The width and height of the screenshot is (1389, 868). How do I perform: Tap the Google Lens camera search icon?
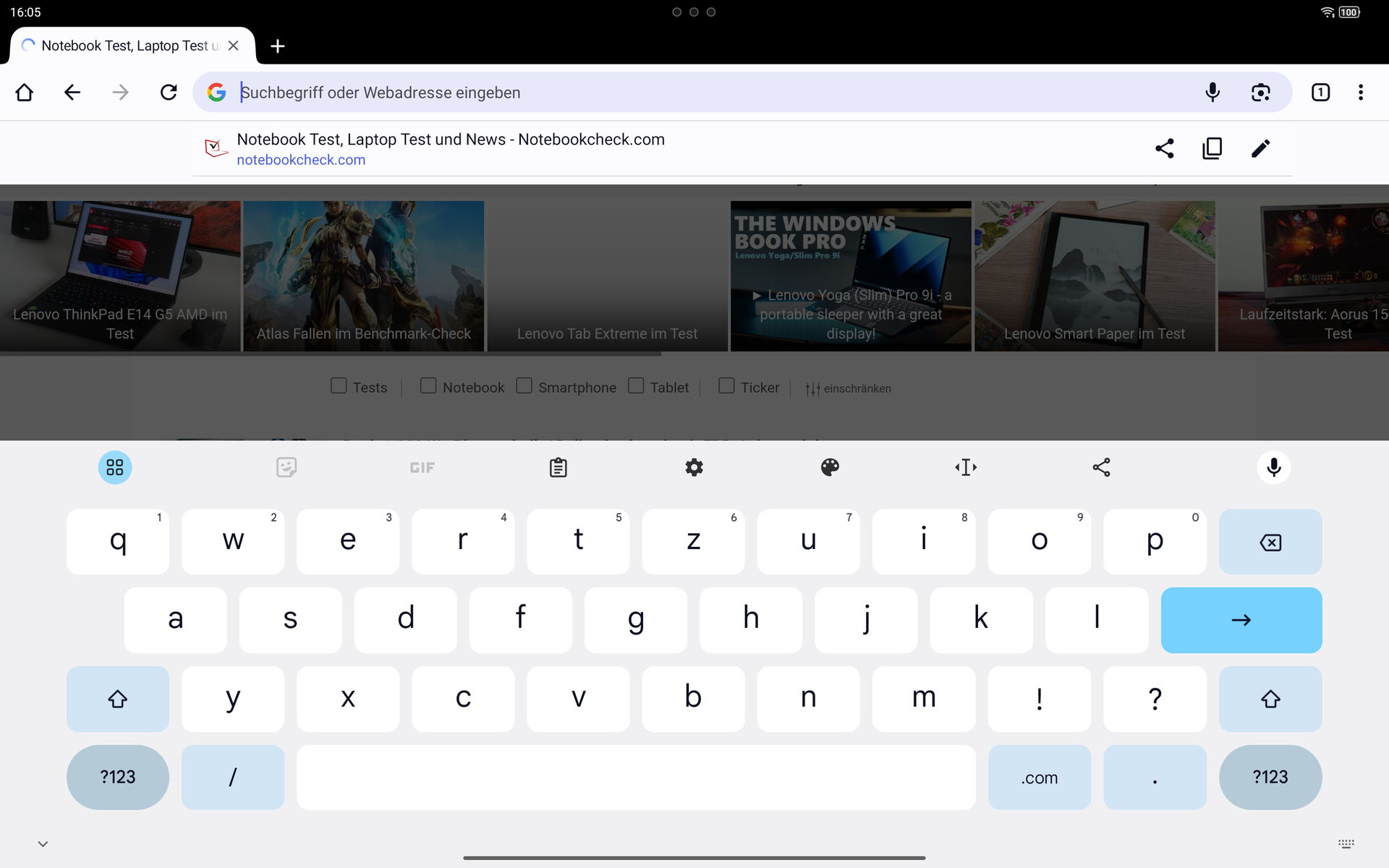point(1260,93)
